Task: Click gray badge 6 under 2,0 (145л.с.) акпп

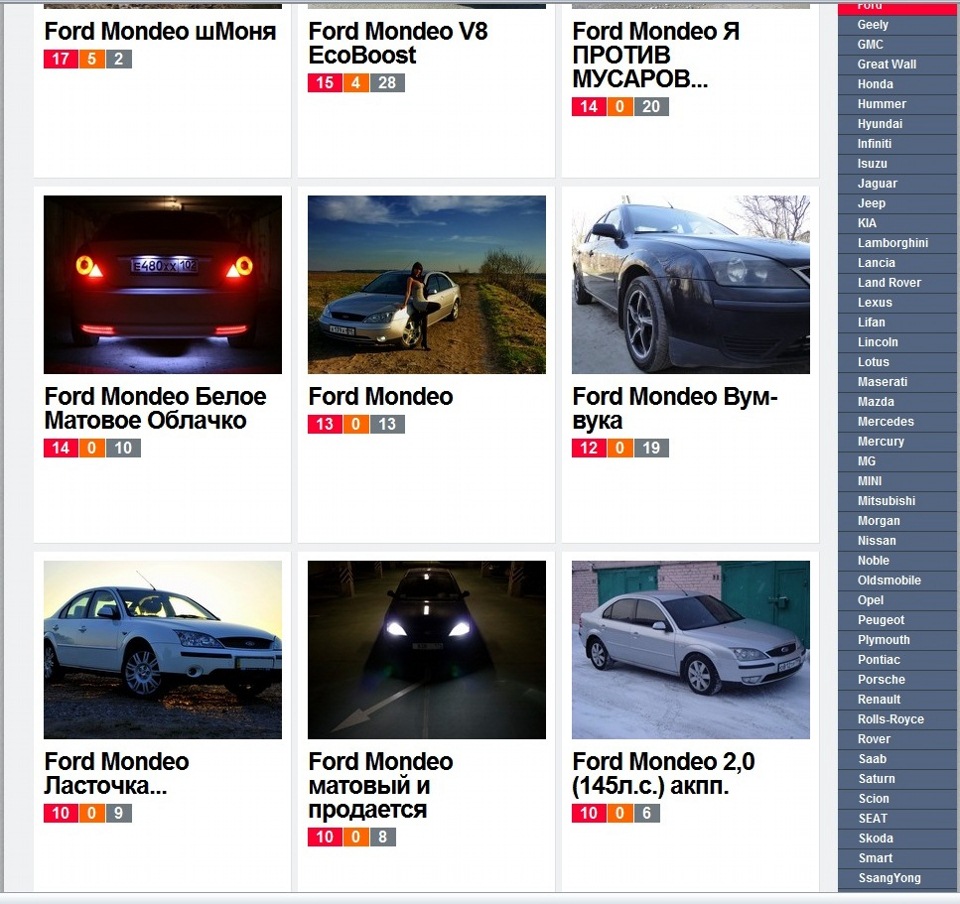Action: pos(647,813)
